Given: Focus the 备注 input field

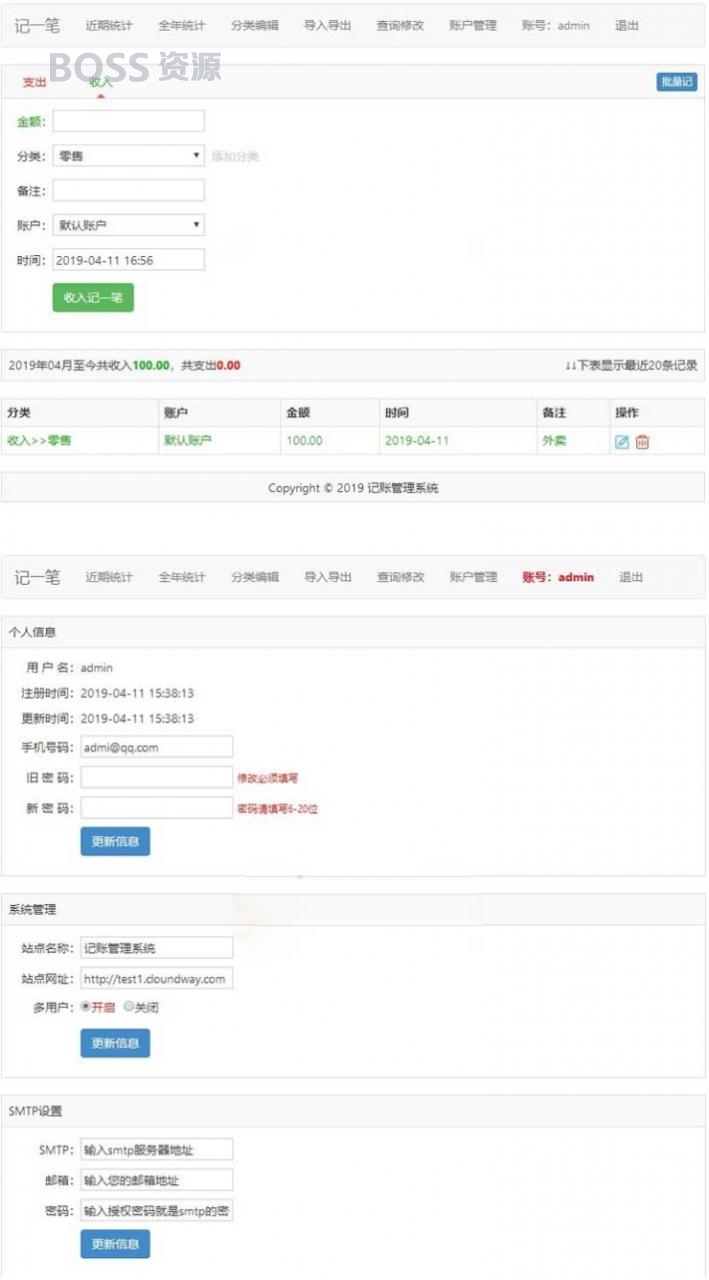Looking at the screenshot, I should point(129,190).
